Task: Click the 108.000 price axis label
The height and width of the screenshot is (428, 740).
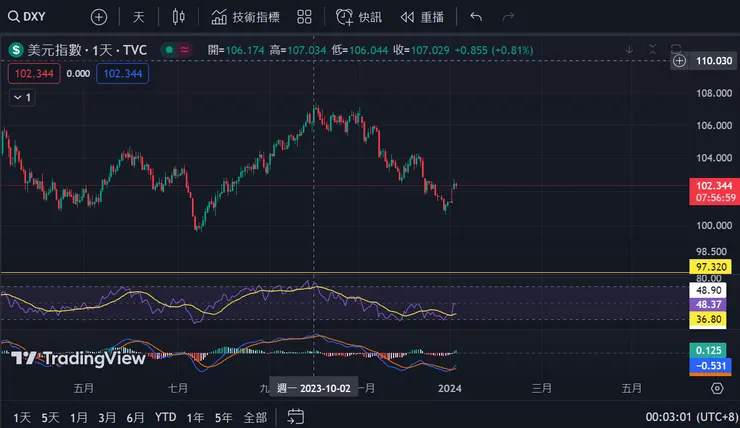Action: 714,93
